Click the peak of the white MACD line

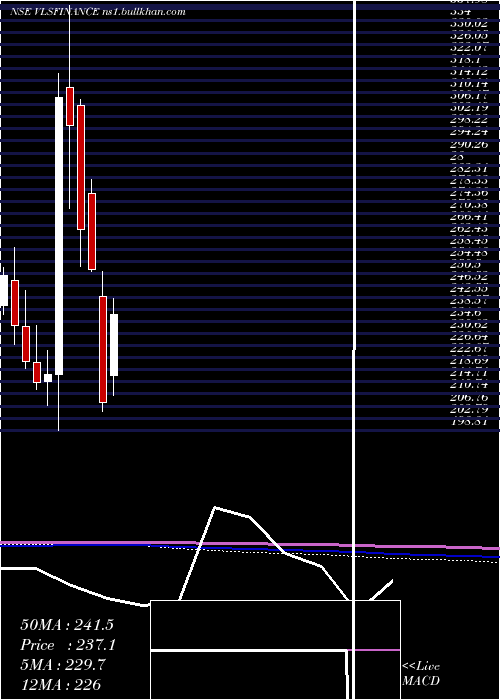coord(215,507)
